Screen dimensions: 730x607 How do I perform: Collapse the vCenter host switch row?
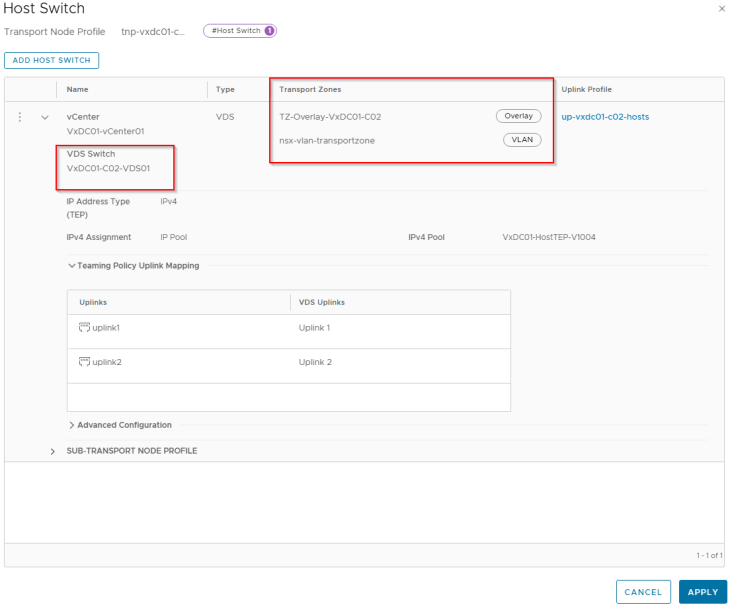click(x=45, y=117)
